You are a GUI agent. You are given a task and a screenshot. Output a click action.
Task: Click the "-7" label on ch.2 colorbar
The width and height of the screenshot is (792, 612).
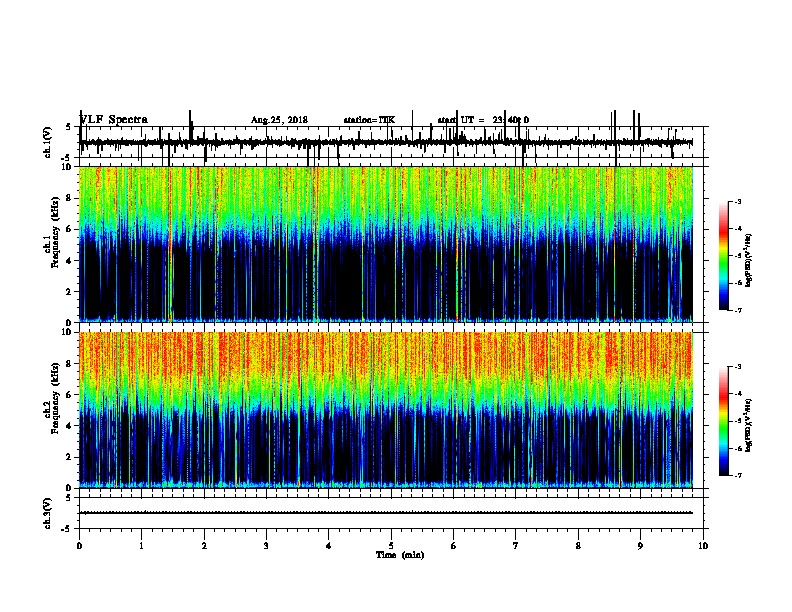737,475
